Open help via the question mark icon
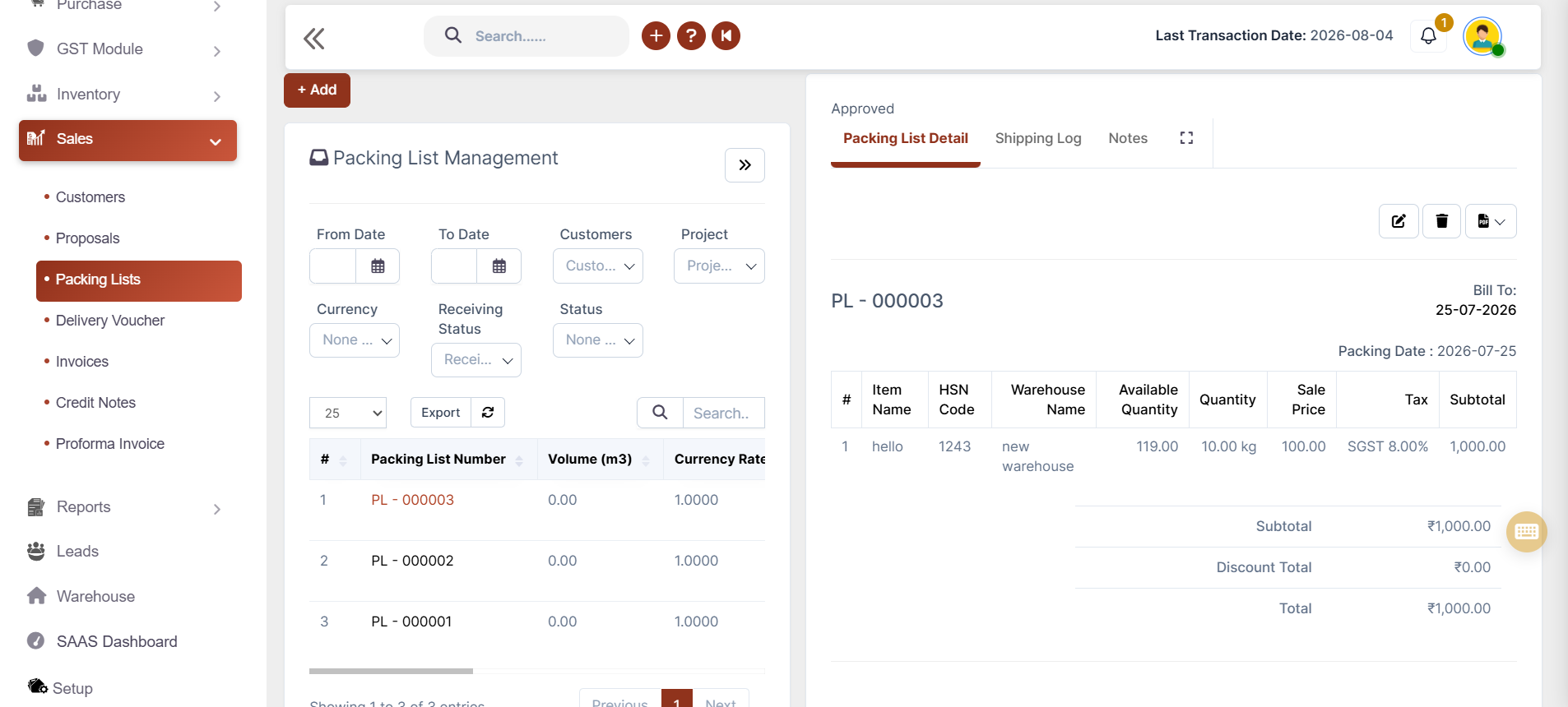Viewport: 1568px width, 707px height. point(691,35)
